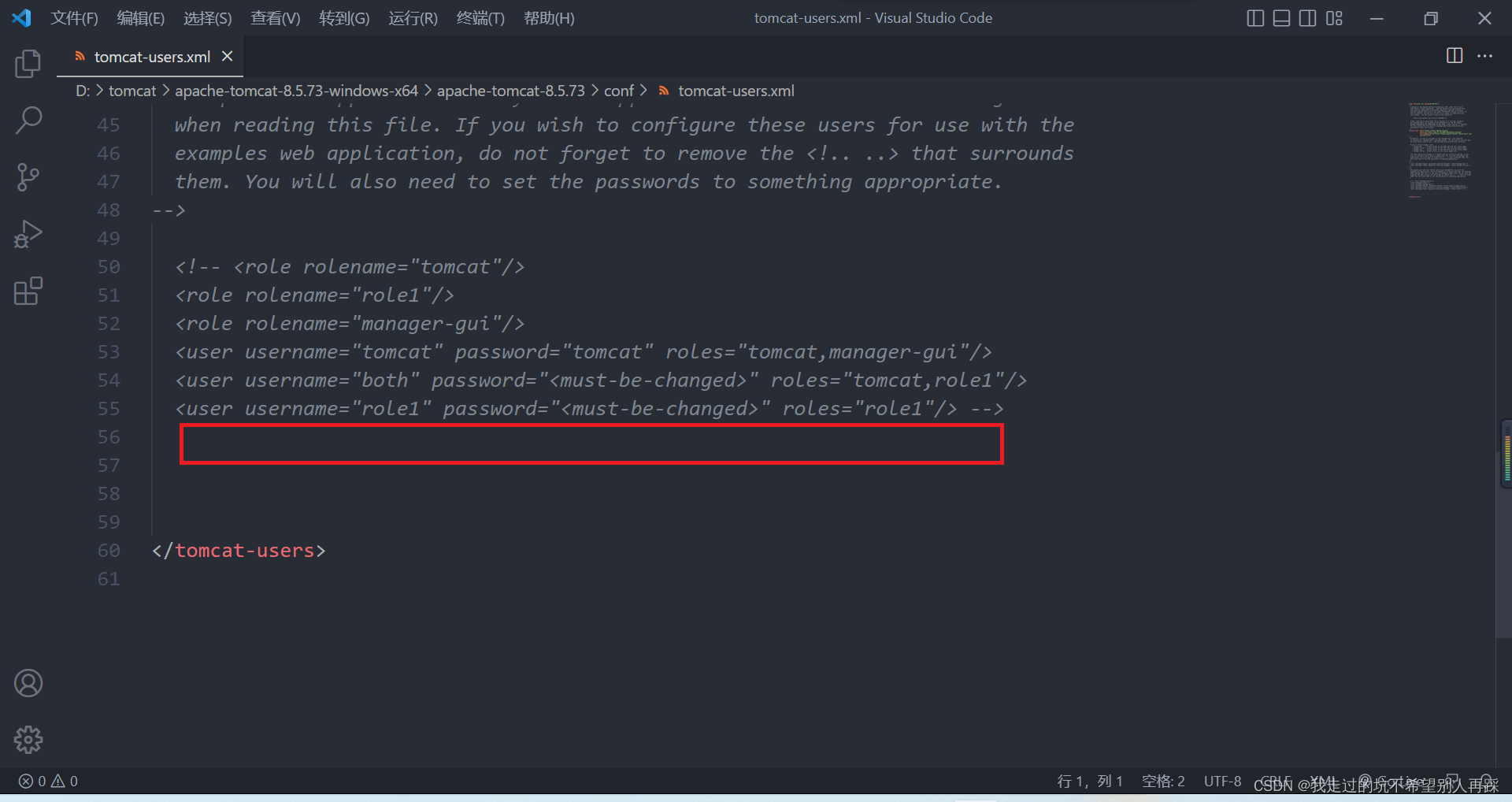Viewport: 1512px width, 802px height.
Task: Split the editor to the right
Action: tap(1455, 56)
